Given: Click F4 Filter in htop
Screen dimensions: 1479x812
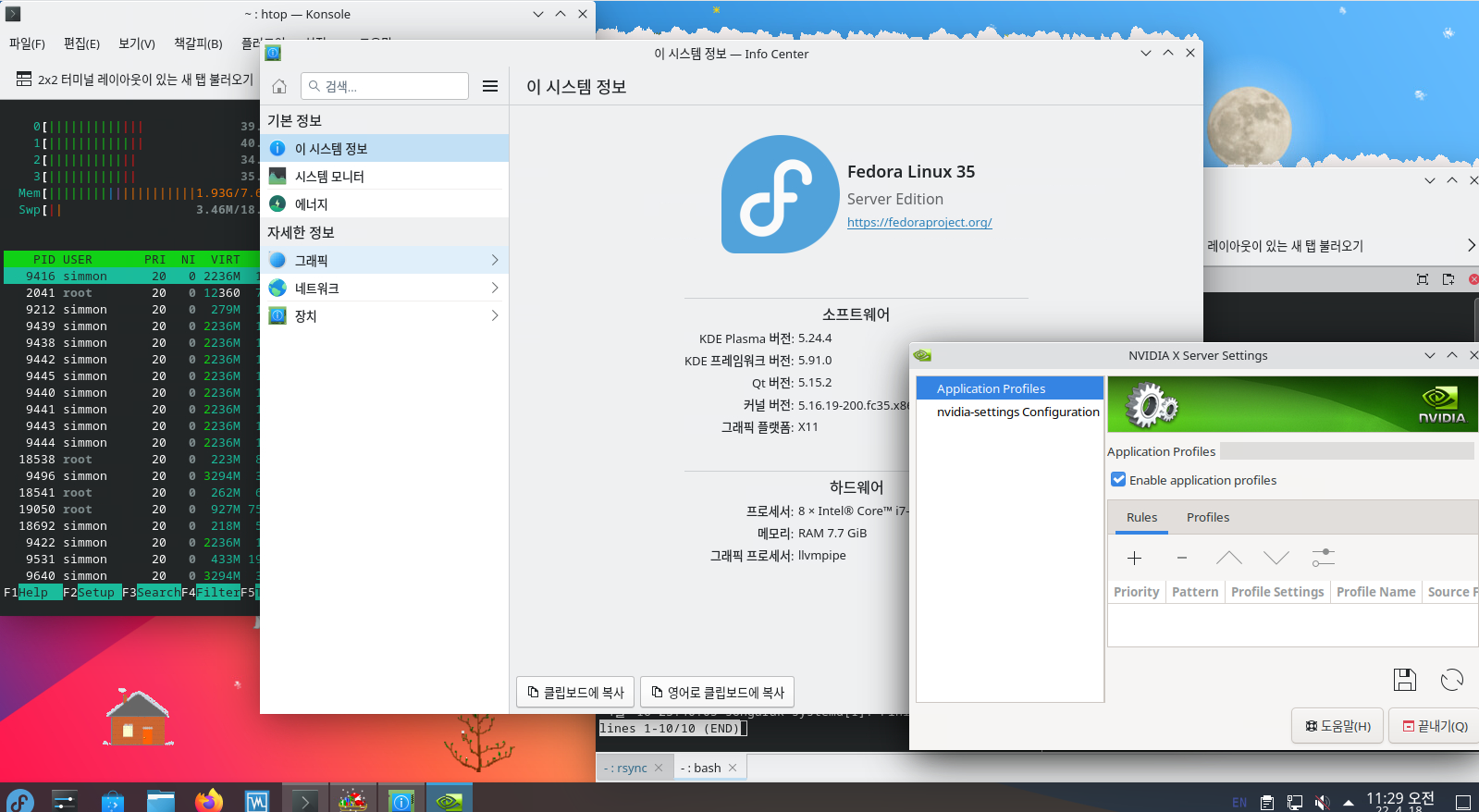Looking at the screenshot, I should coord(211,592).
